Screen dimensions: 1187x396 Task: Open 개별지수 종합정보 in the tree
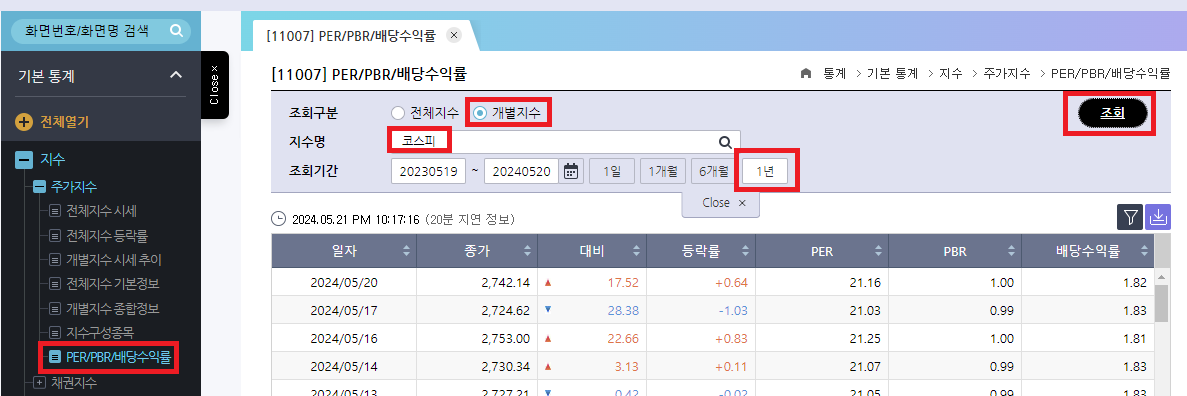[x=113, y=308]
